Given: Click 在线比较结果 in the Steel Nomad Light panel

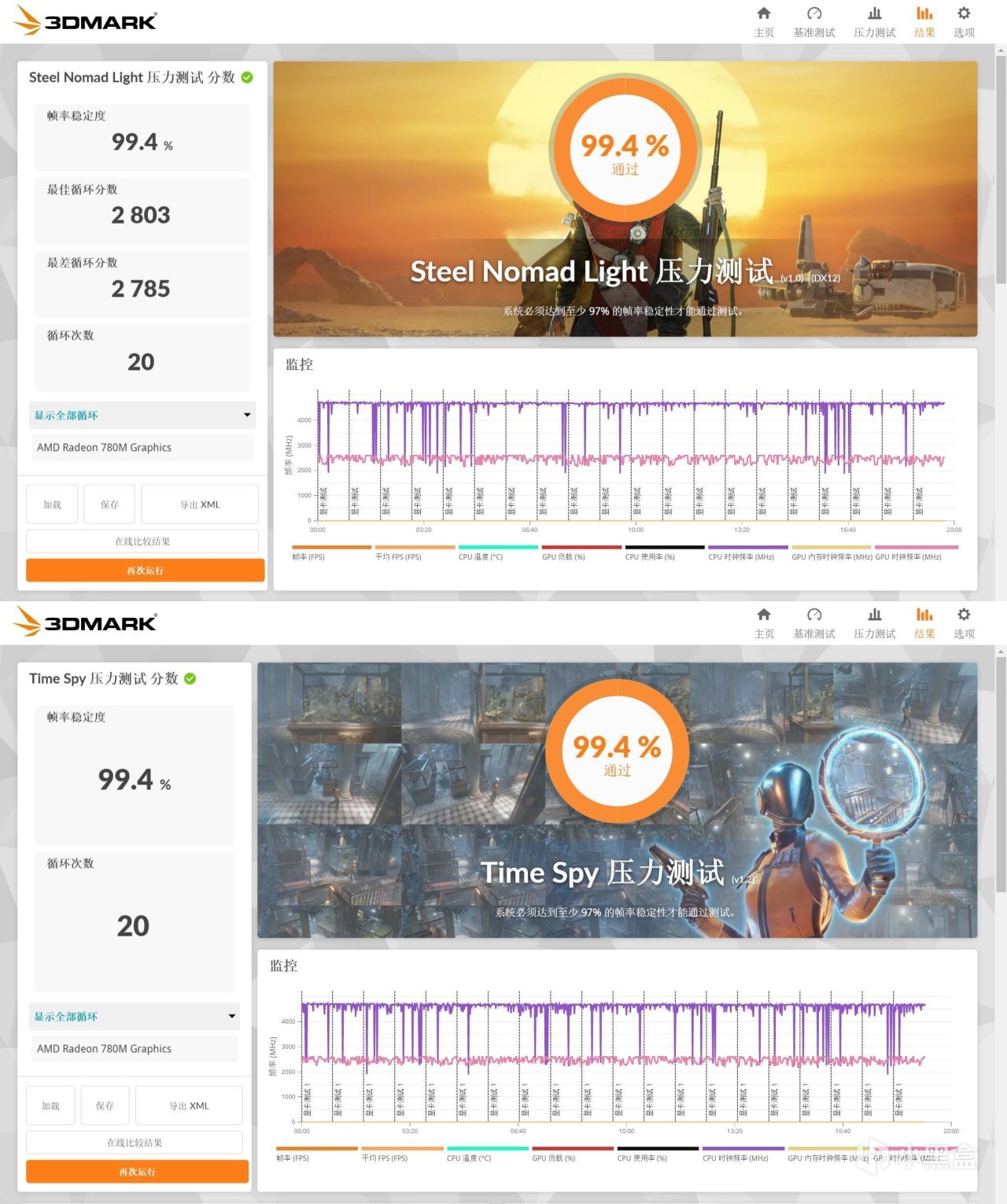Looking at the screenshot, I should point(142,541).
